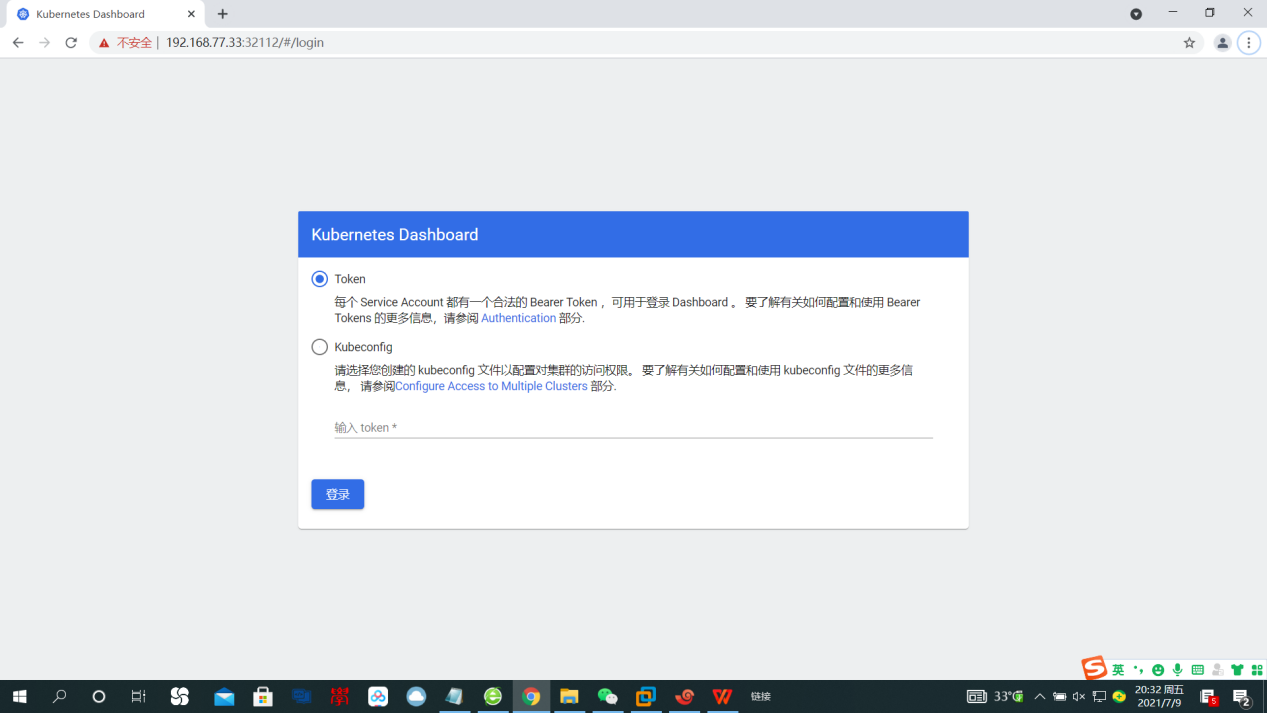Click the blue 登录 login button
Image resolution: width=1267 pixels, height=713 pixels.
[337, 494]
